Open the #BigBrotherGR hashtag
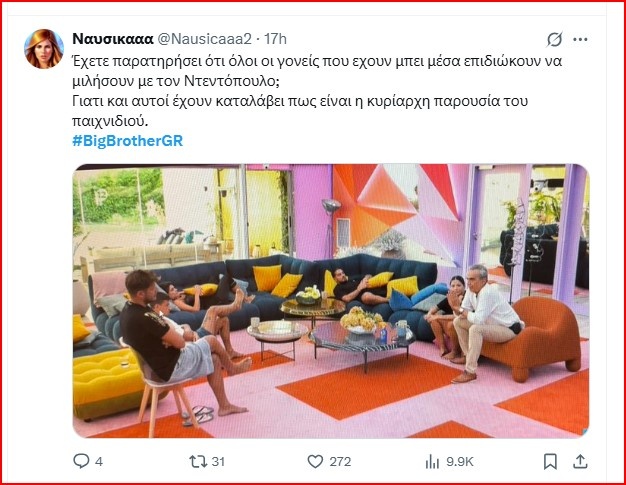This screenshot has width=626, height=485. click(128, 141)
